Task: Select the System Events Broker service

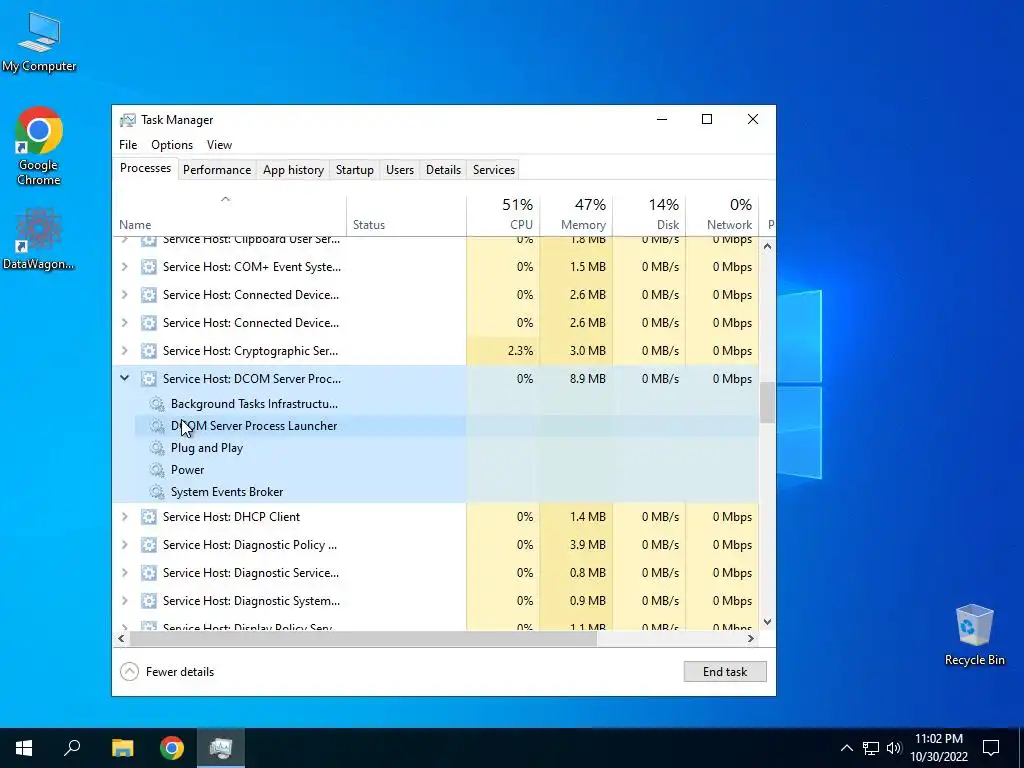Action: point(227,492)
